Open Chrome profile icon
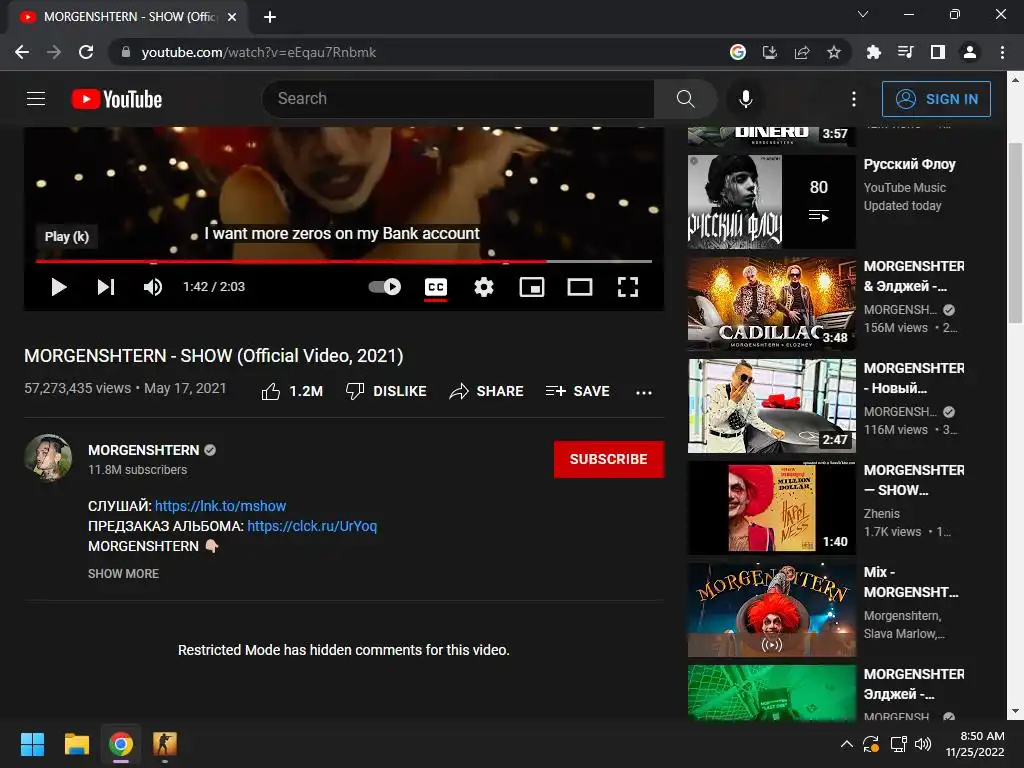 click(970, 52)
